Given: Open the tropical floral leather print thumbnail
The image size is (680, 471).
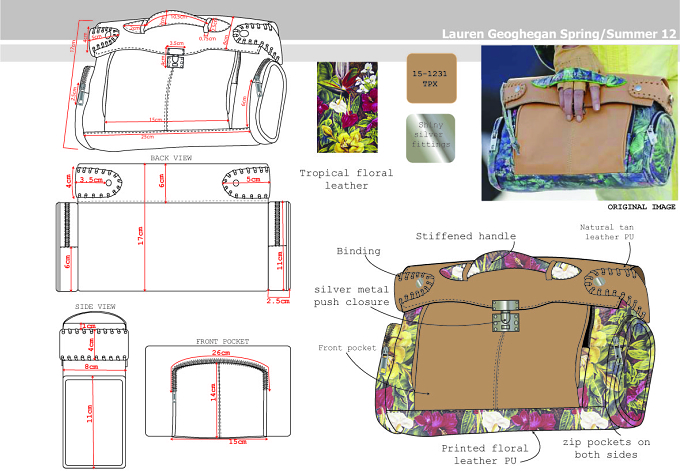Looking at the screenshot, I should 347,107.
